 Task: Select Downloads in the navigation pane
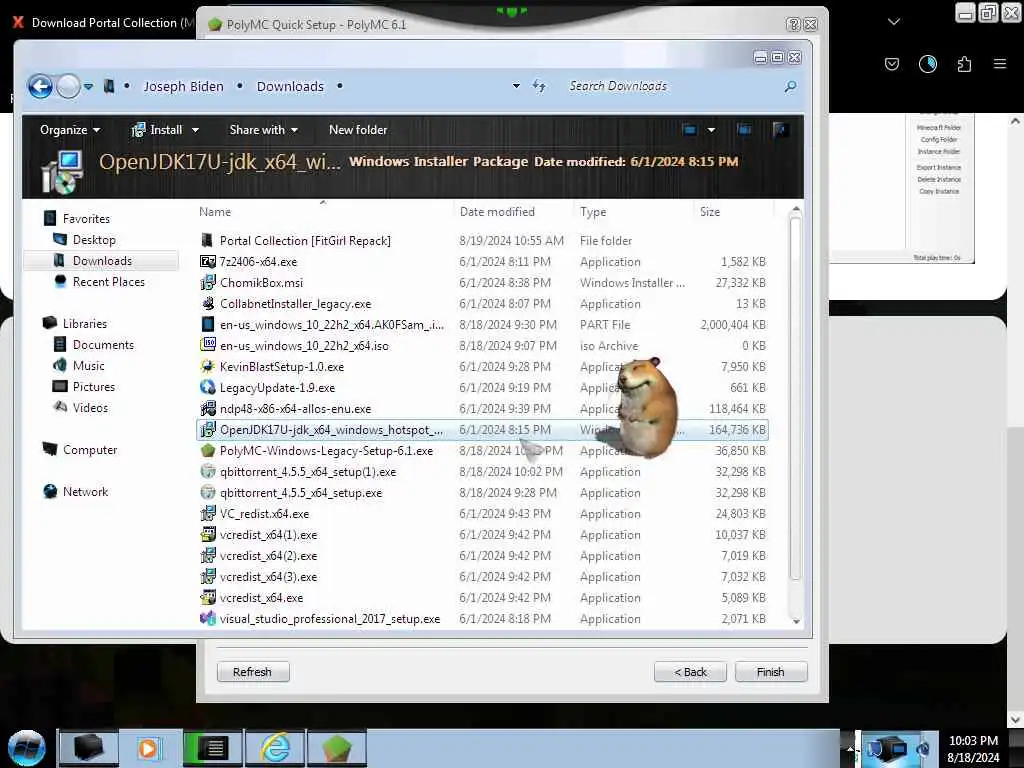[102, 261]
